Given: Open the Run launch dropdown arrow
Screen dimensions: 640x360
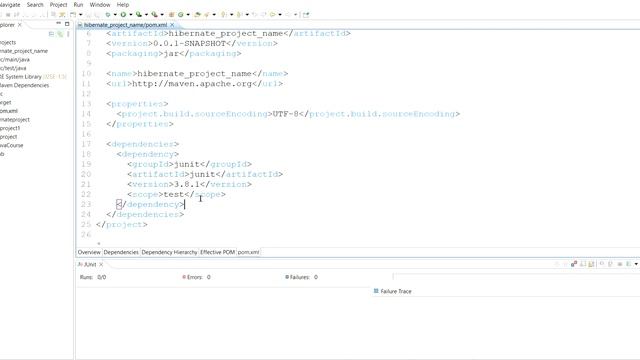Looking at the screenshot, I should 131,14.
